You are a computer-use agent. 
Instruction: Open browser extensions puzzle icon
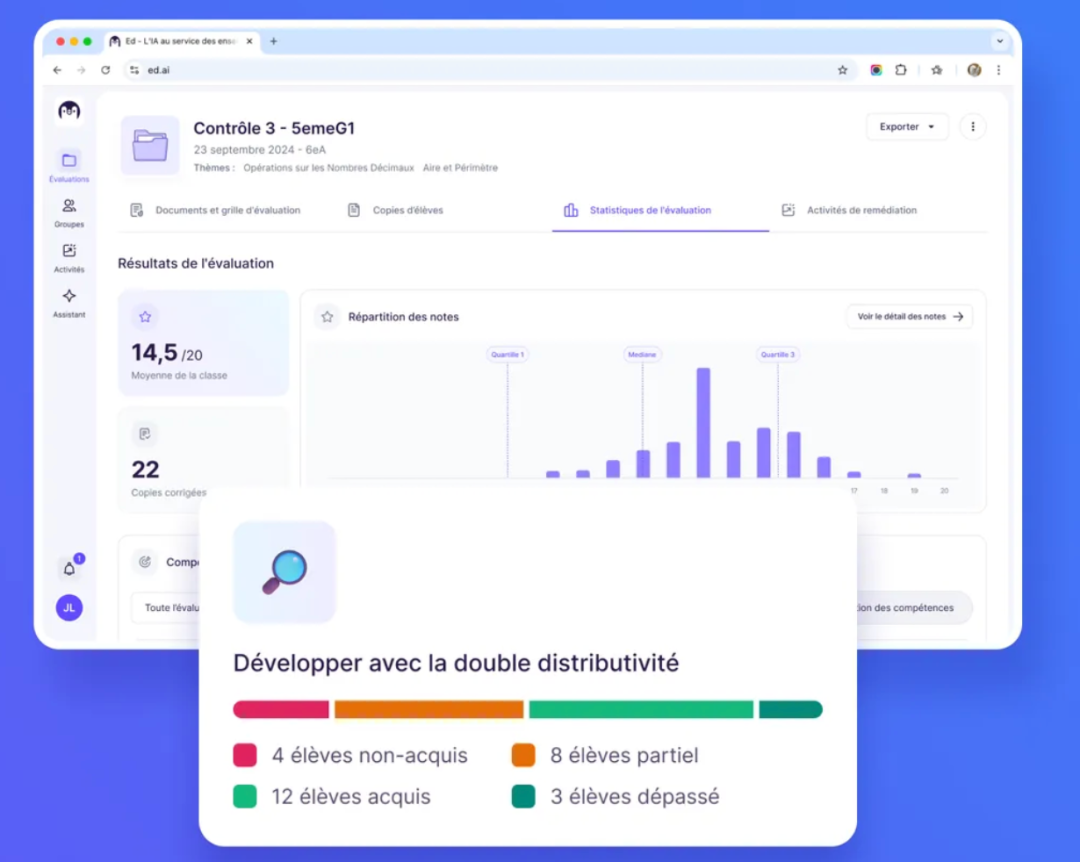click(x=901, y=70)
